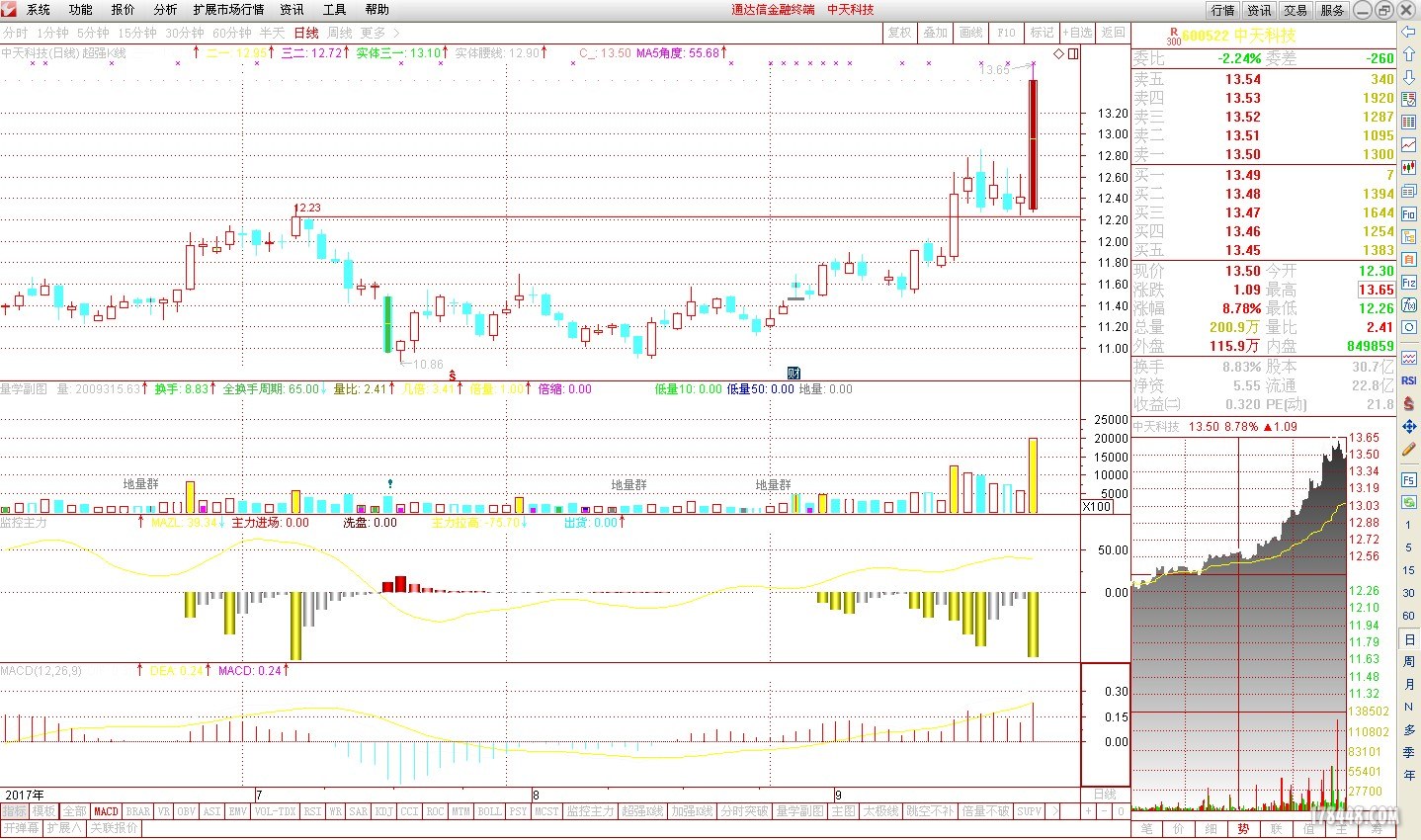Select the 监控主力 indicator tab
Screen dimensions: 1421x840
tap(590, 811)
